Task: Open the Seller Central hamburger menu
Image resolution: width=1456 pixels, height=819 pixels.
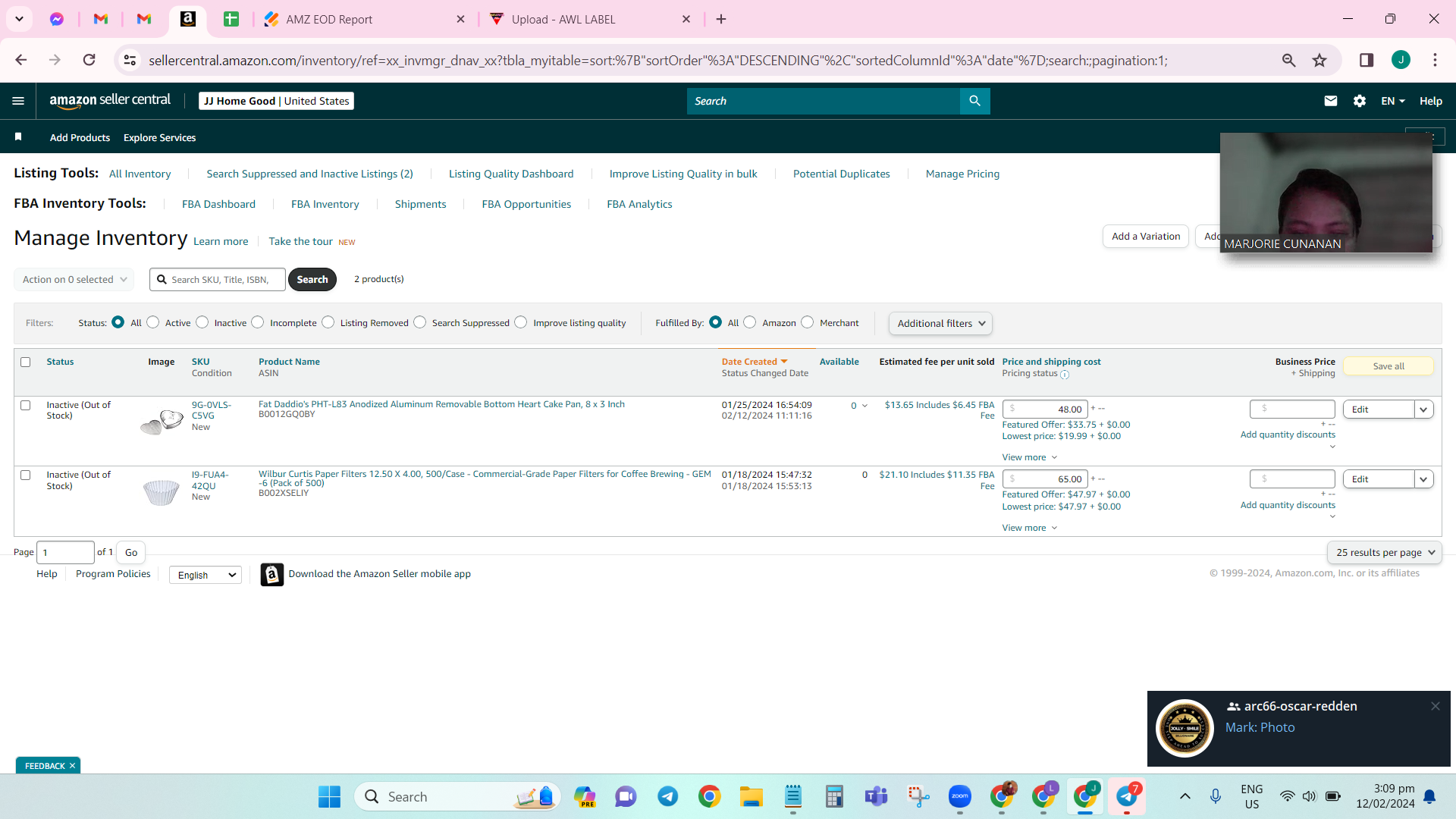Action: 18,101
